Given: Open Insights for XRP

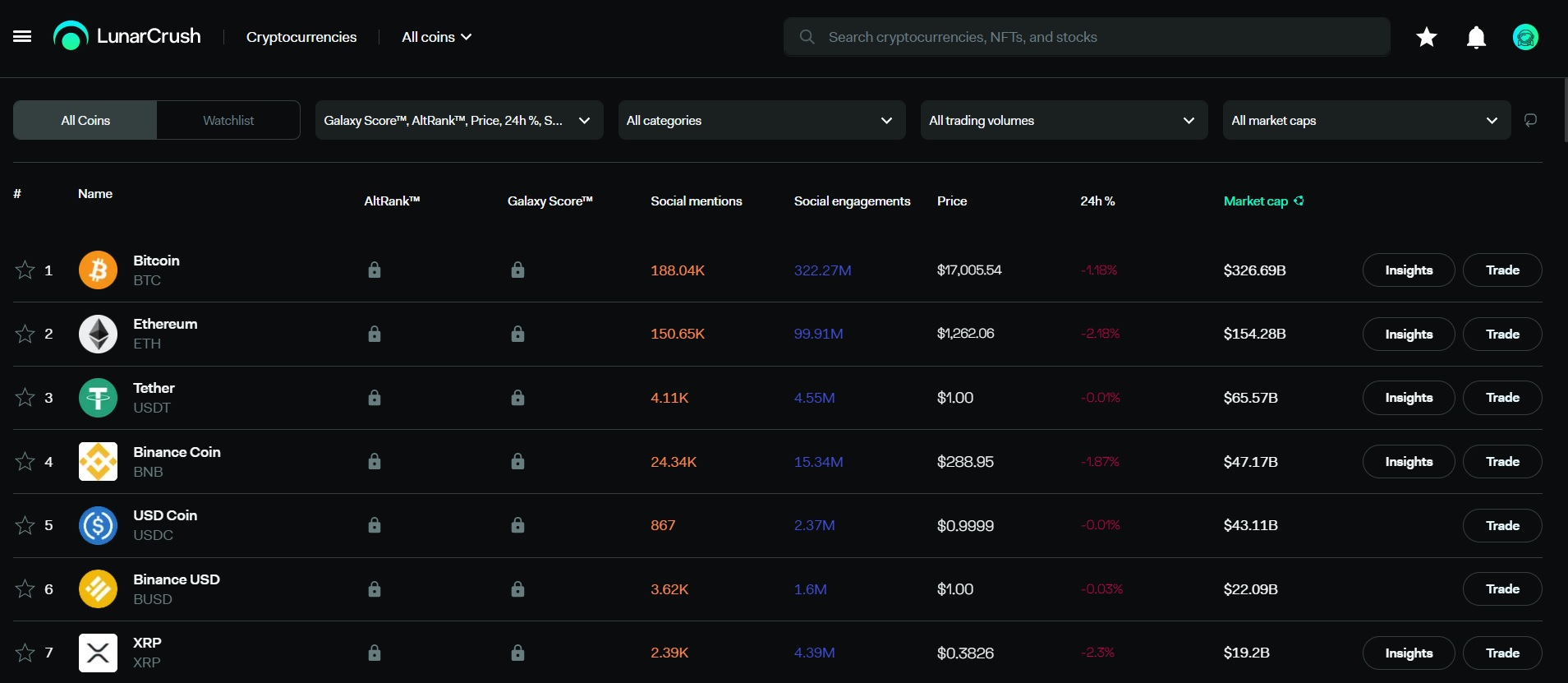Looking at the screenshot, I should (x=1409, y=653).
